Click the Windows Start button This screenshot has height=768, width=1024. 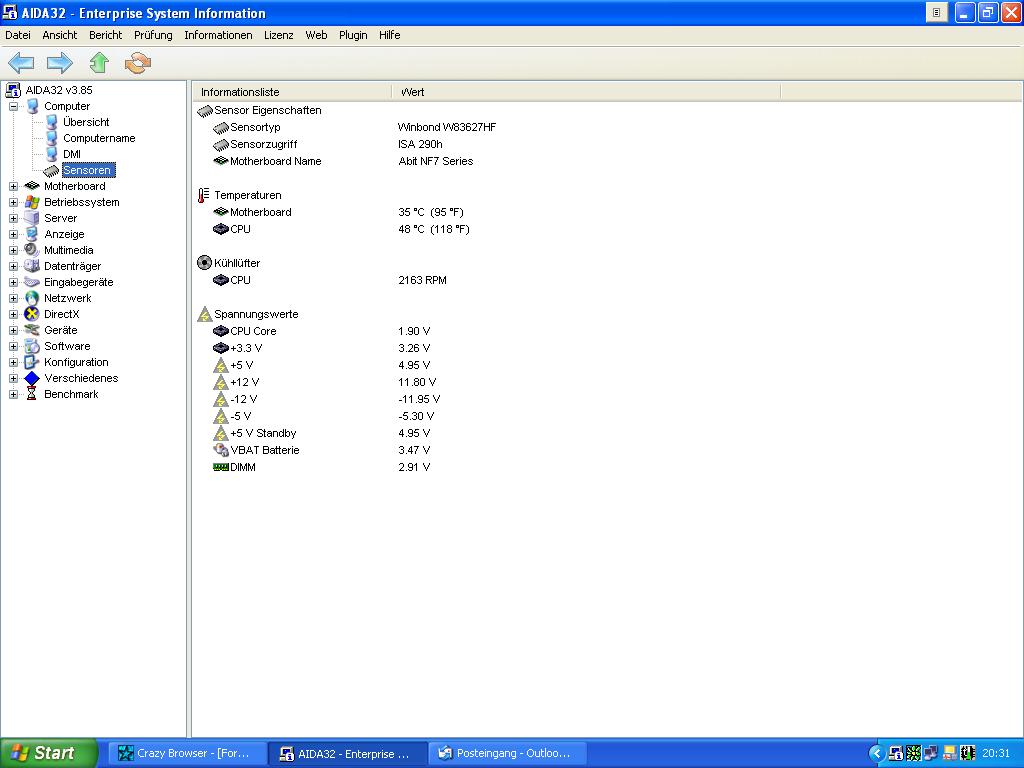[x=48, y=753]
